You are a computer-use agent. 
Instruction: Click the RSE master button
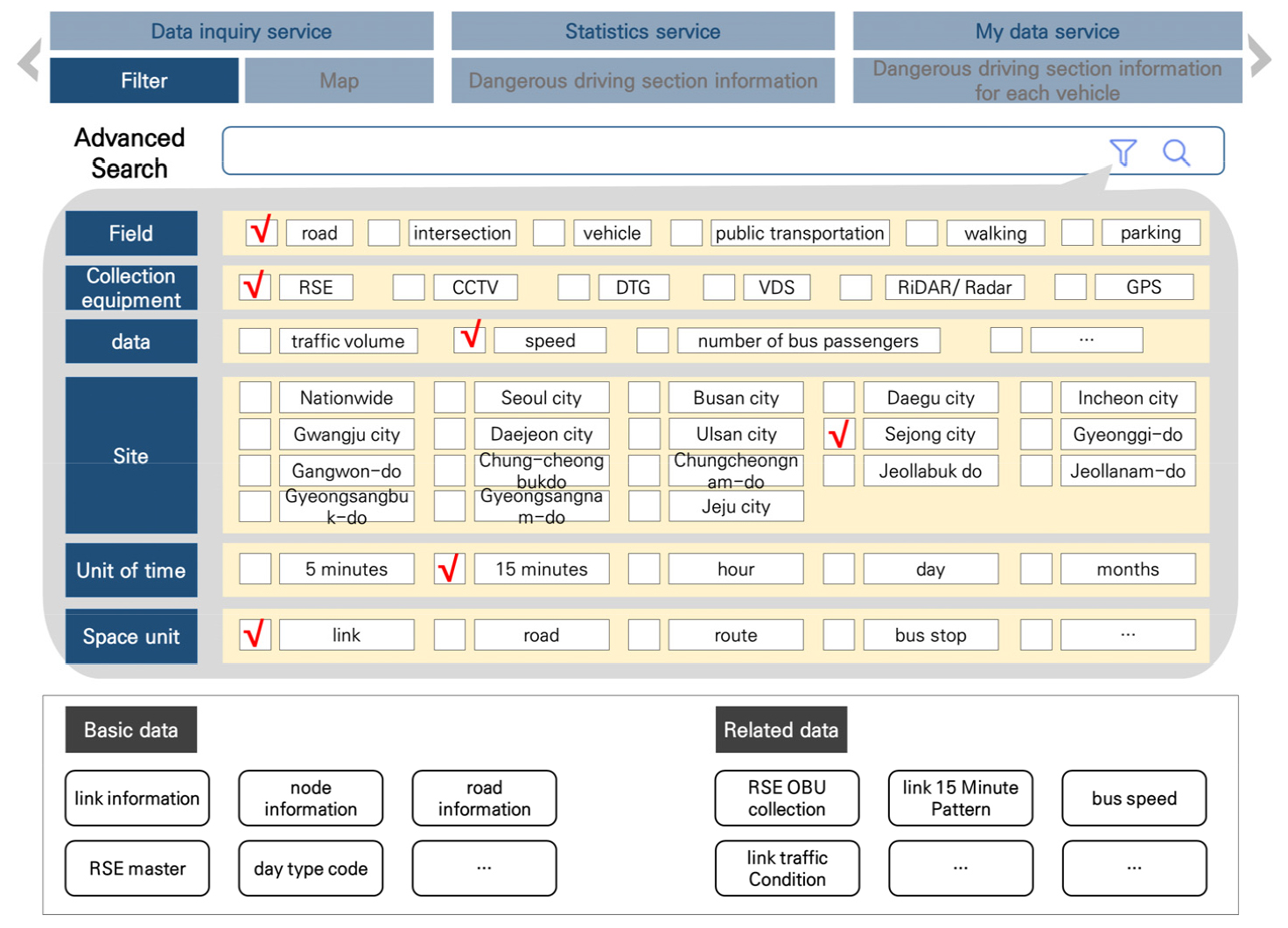[137, 869]
